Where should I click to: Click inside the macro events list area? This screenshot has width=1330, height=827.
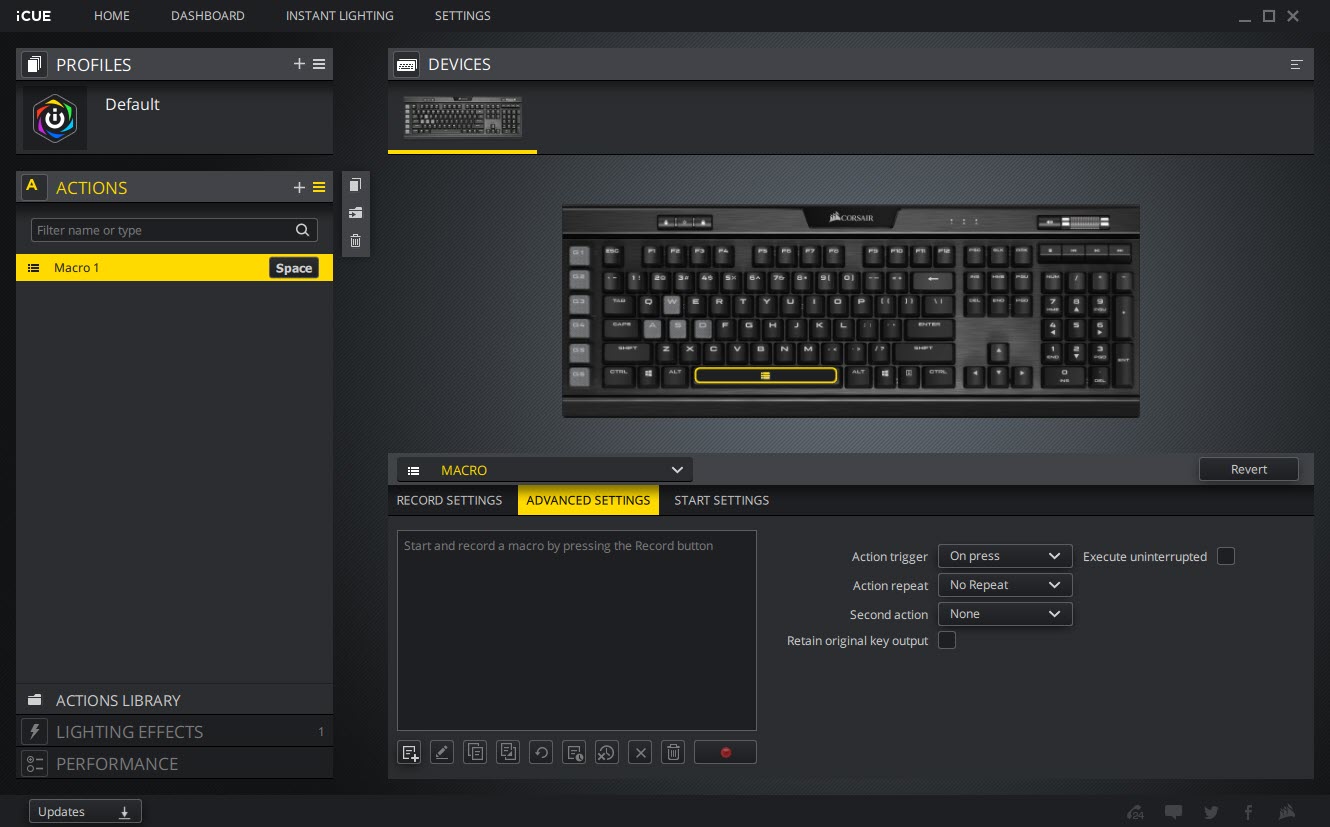point(577,630)
